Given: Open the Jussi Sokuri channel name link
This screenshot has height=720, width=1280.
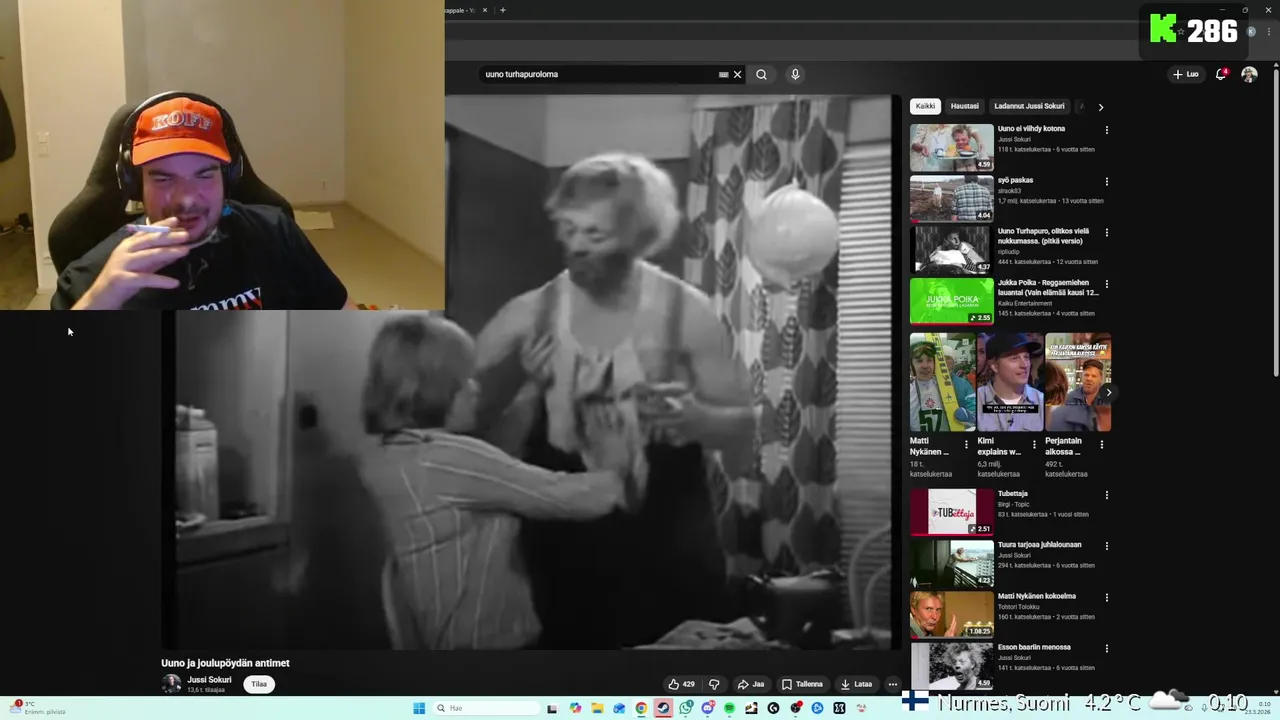Looking at the screenshot, I should [x=209, y=680].
